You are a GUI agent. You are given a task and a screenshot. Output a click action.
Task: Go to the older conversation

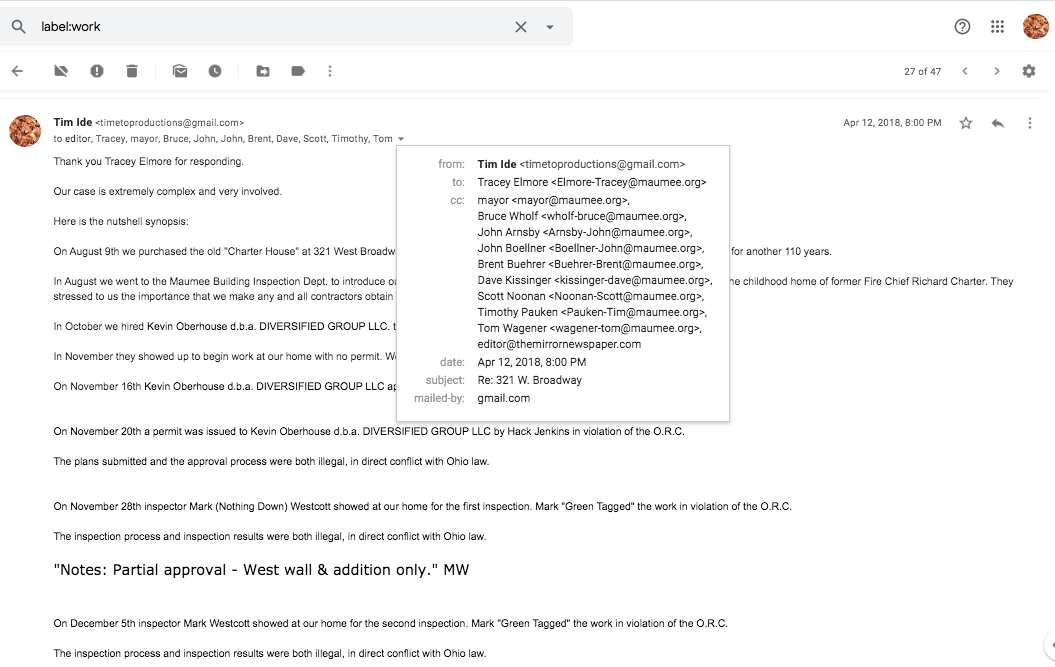tap(996, 71)
